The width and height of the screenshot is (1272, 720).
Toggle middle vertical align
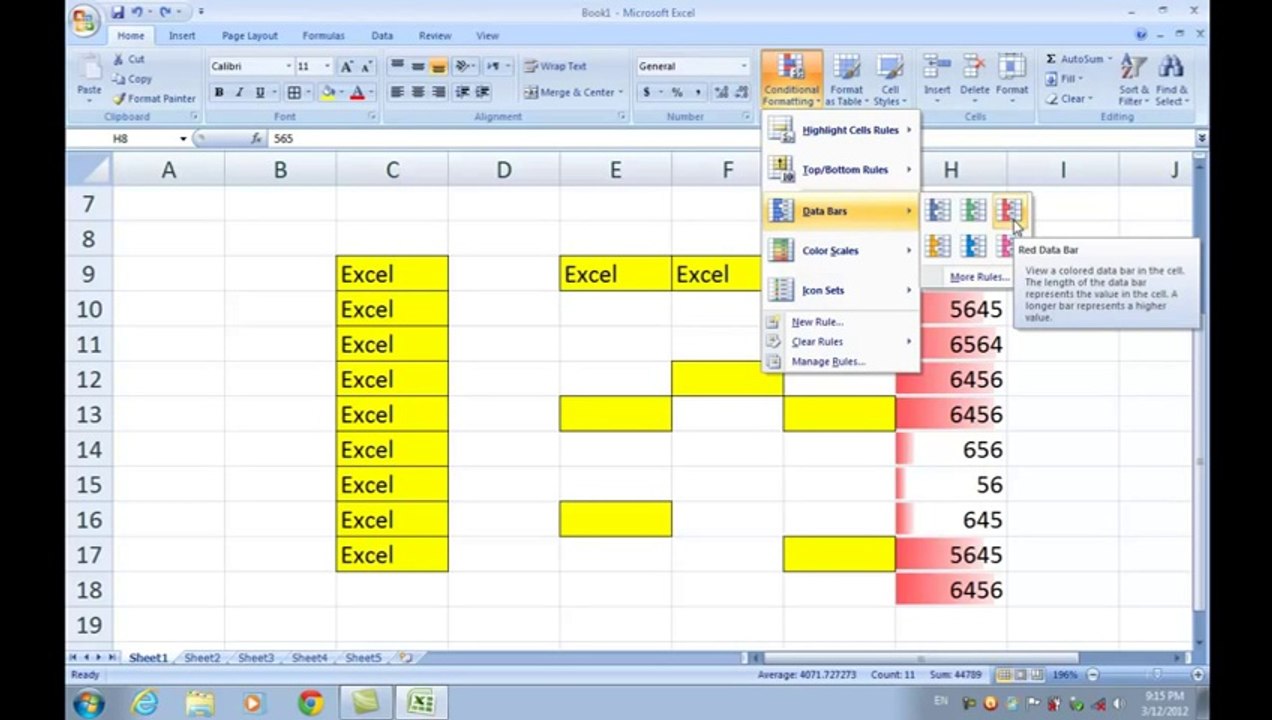(418, 66)
